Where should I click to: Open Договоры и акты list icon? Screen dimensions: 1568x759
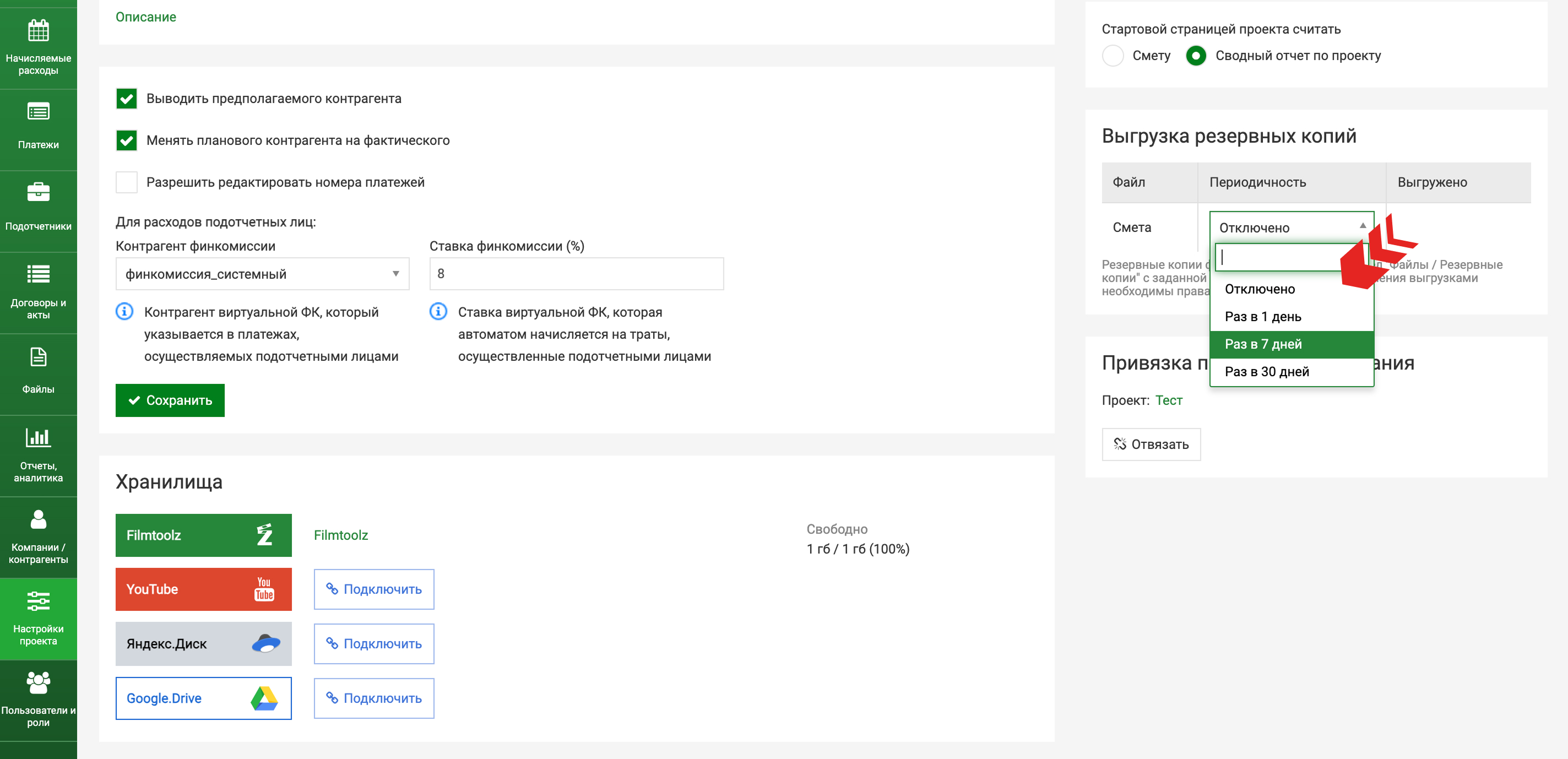click(x=39, y=274)
